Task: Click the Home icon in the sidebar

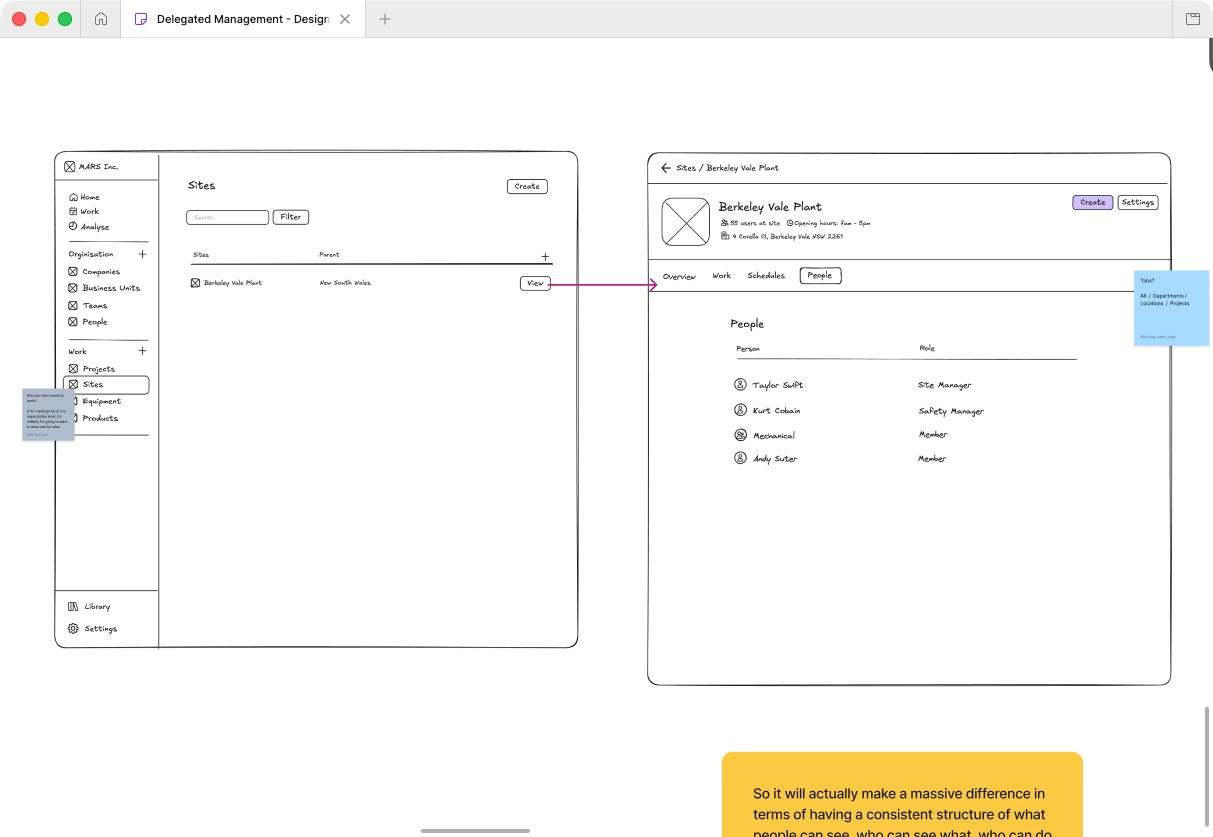Action: pyautogui.click(x=73, y=197)
